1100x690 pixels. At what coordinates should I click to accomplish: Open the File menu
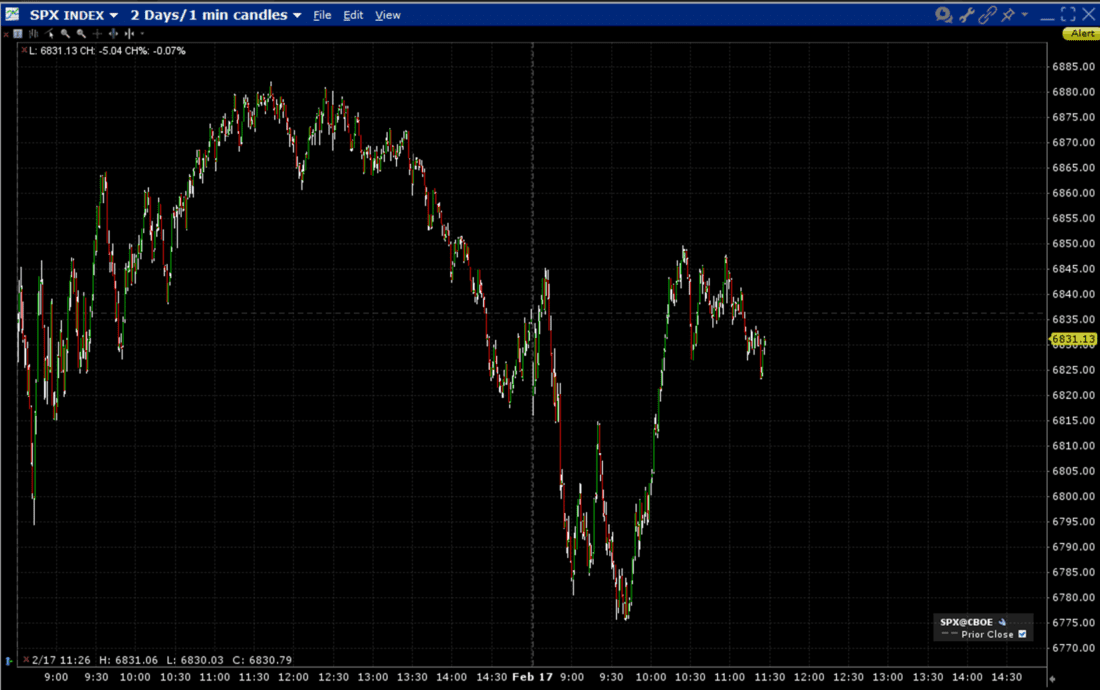322,15
